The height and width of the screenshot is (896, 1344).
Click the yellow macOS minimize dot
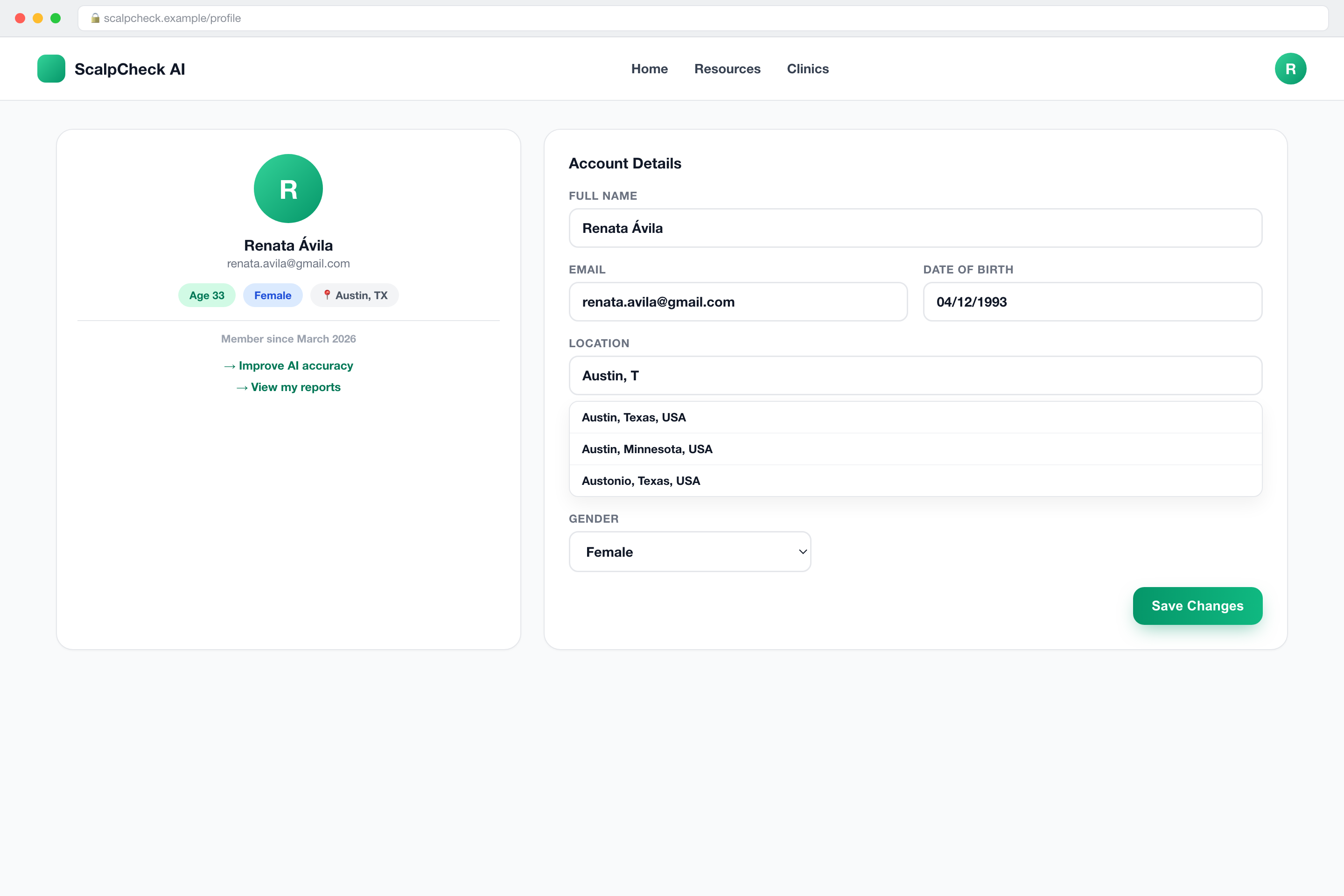coord(38,18)
